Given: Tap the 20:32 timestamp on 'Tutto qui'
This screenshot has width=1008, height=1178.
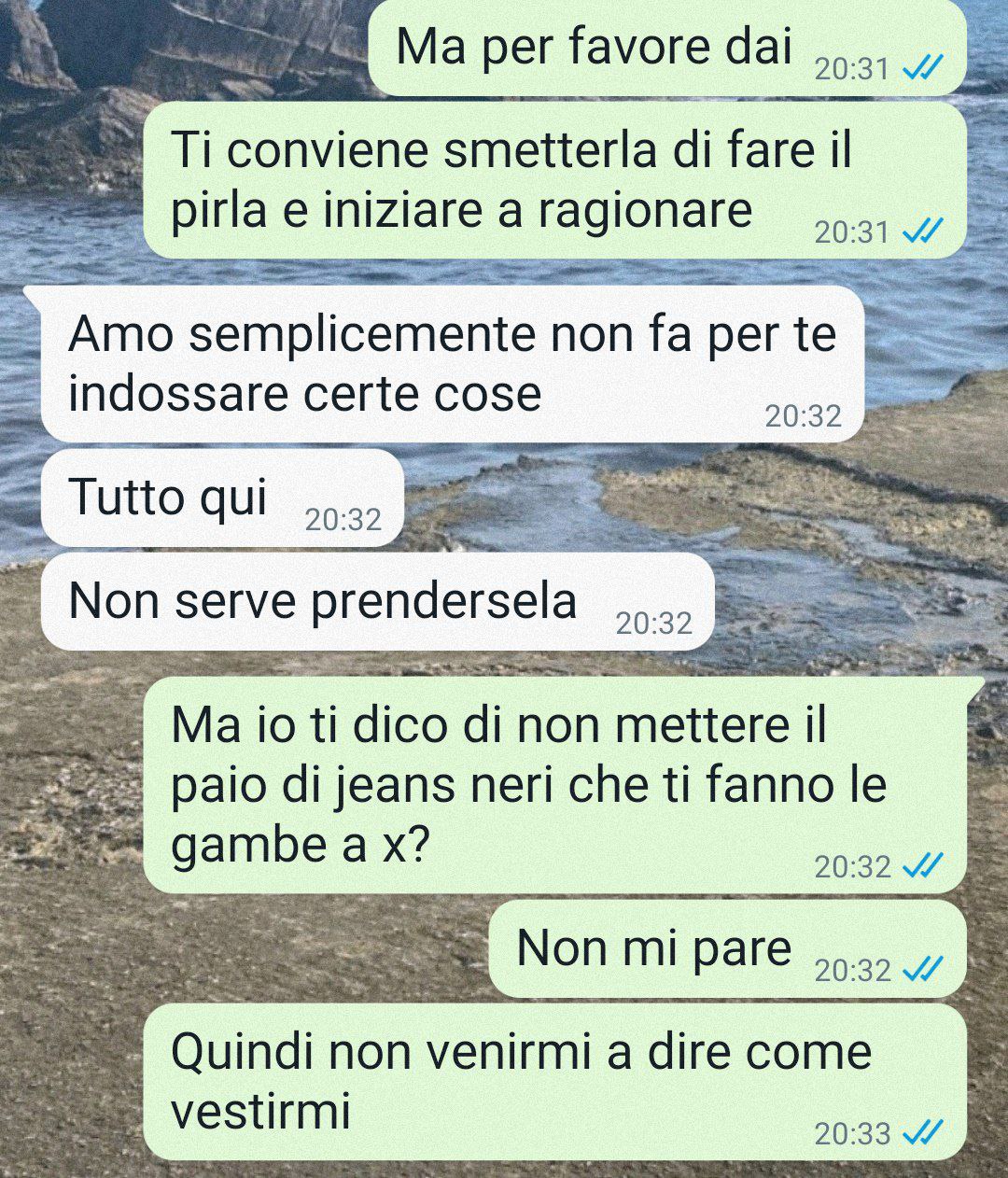Looking at the screenshot, I should (x=343, y=520).
